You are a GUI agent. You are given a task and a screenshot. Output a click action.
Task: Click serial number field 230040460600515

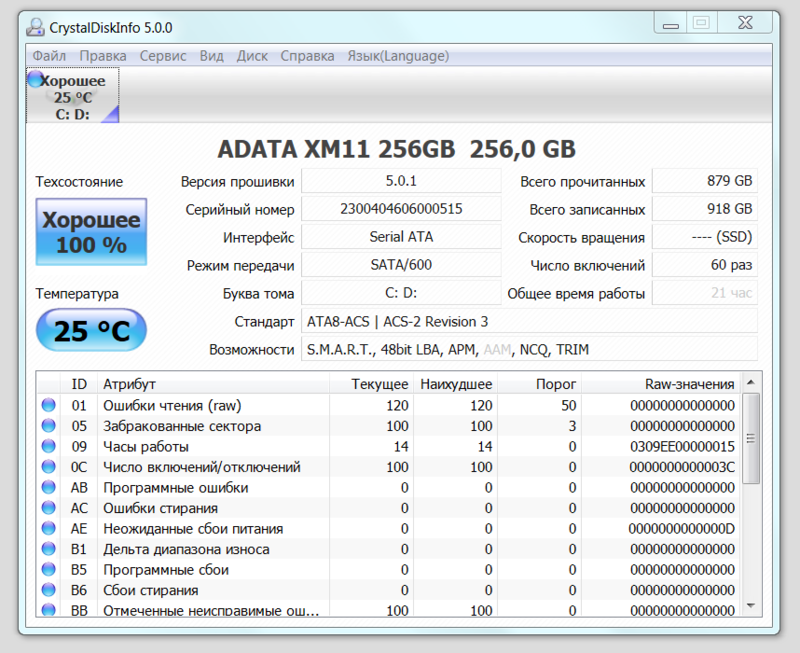point(401,209)
